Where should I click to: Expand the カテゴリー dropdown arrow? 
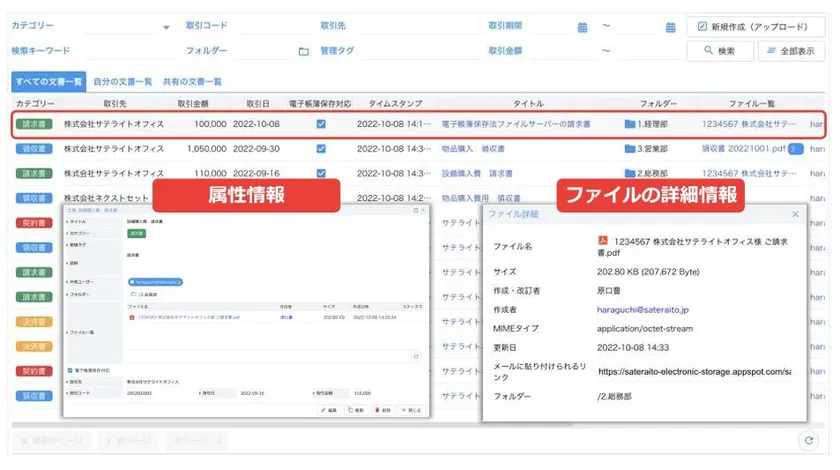coord(164,28)
